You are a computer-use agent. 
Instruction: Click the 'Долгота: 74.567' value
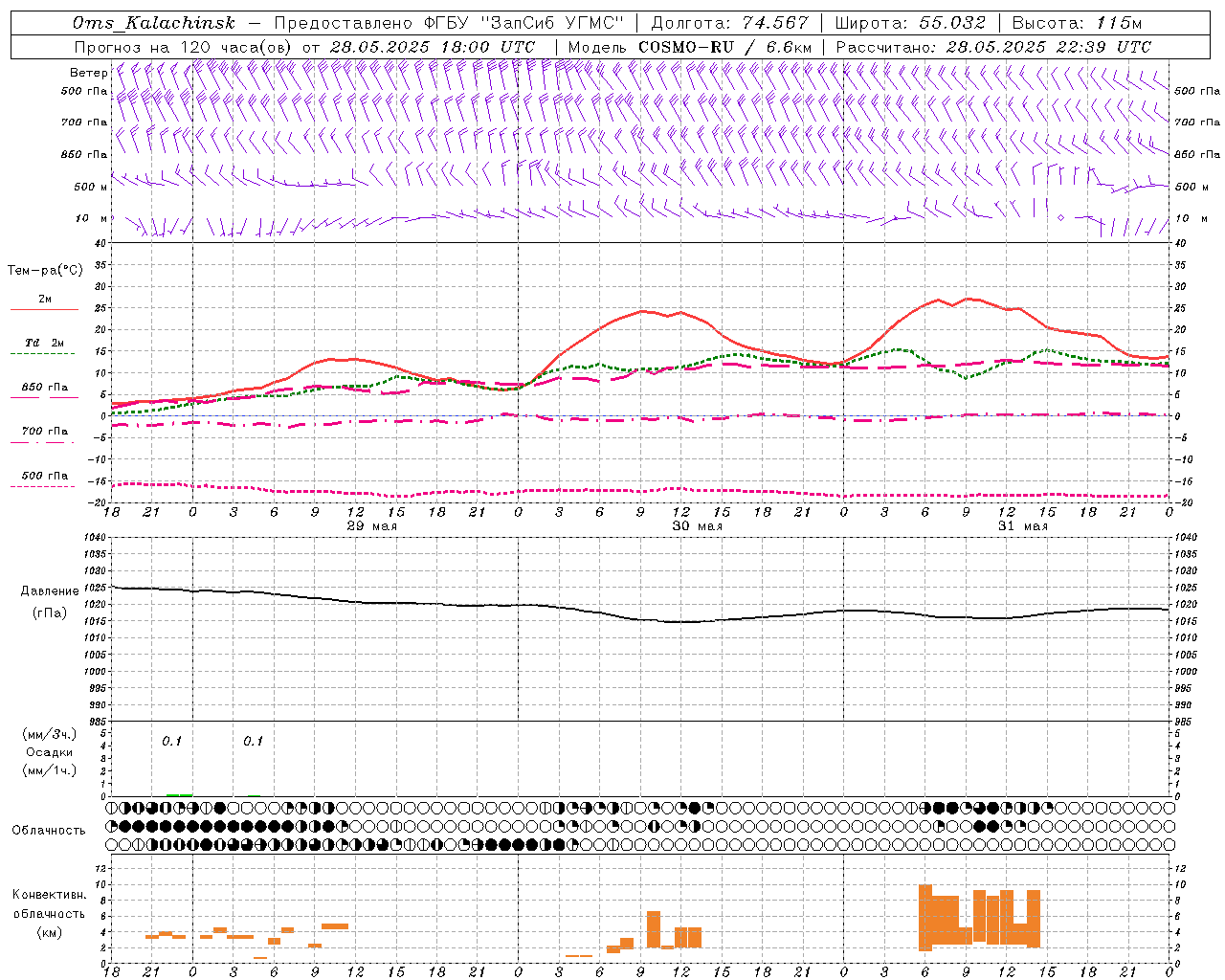(x=730, y=23)
